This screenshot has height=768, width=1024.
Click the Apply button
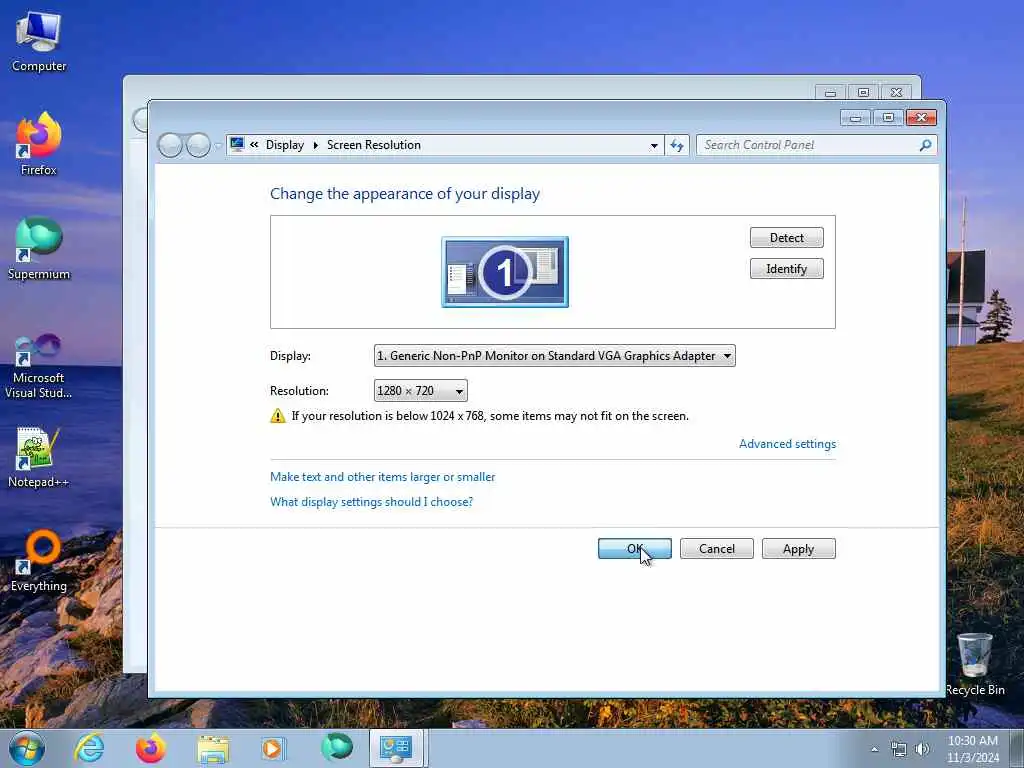point(798,549)
